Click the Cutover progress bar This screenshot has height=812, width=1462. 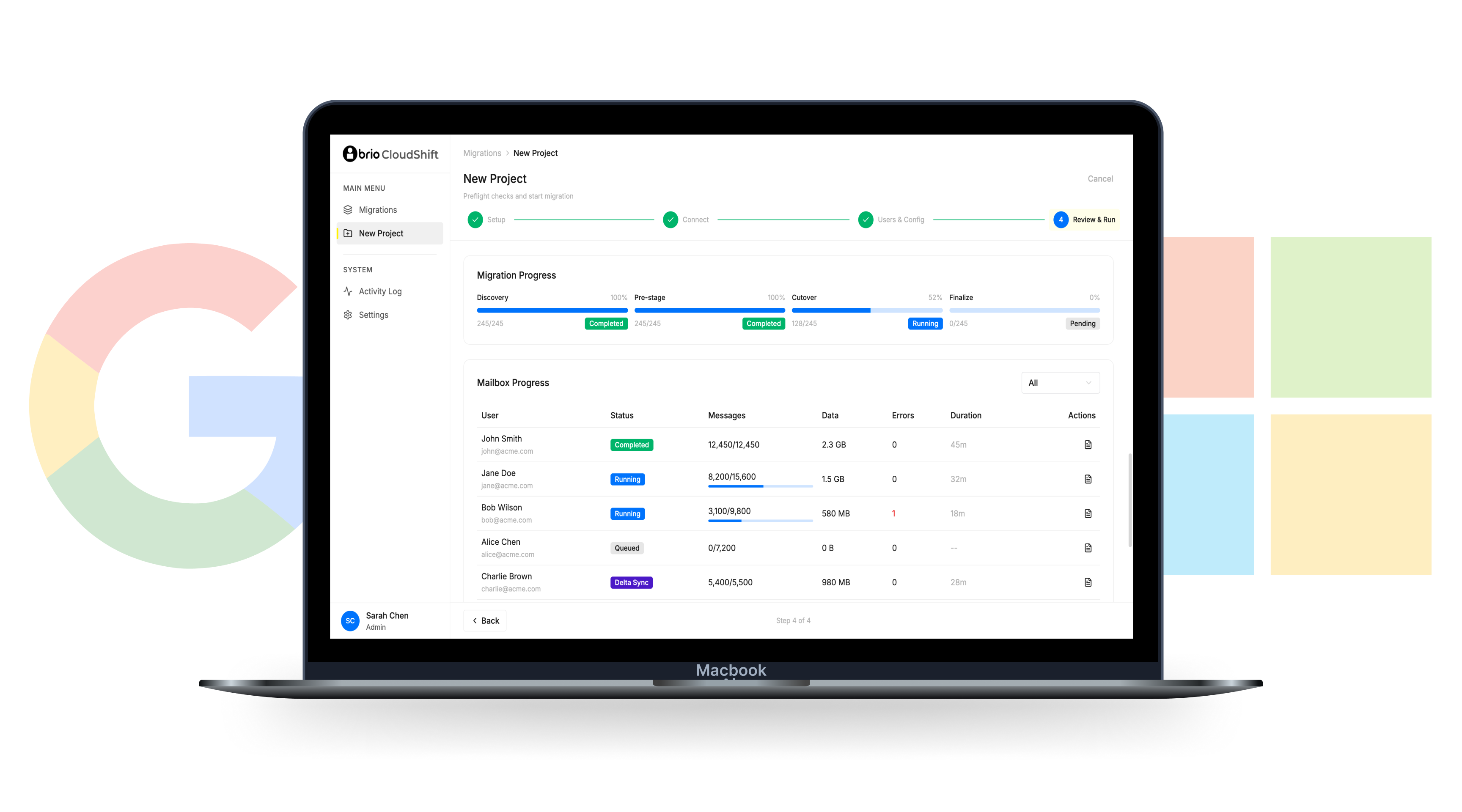coord(867,310)
